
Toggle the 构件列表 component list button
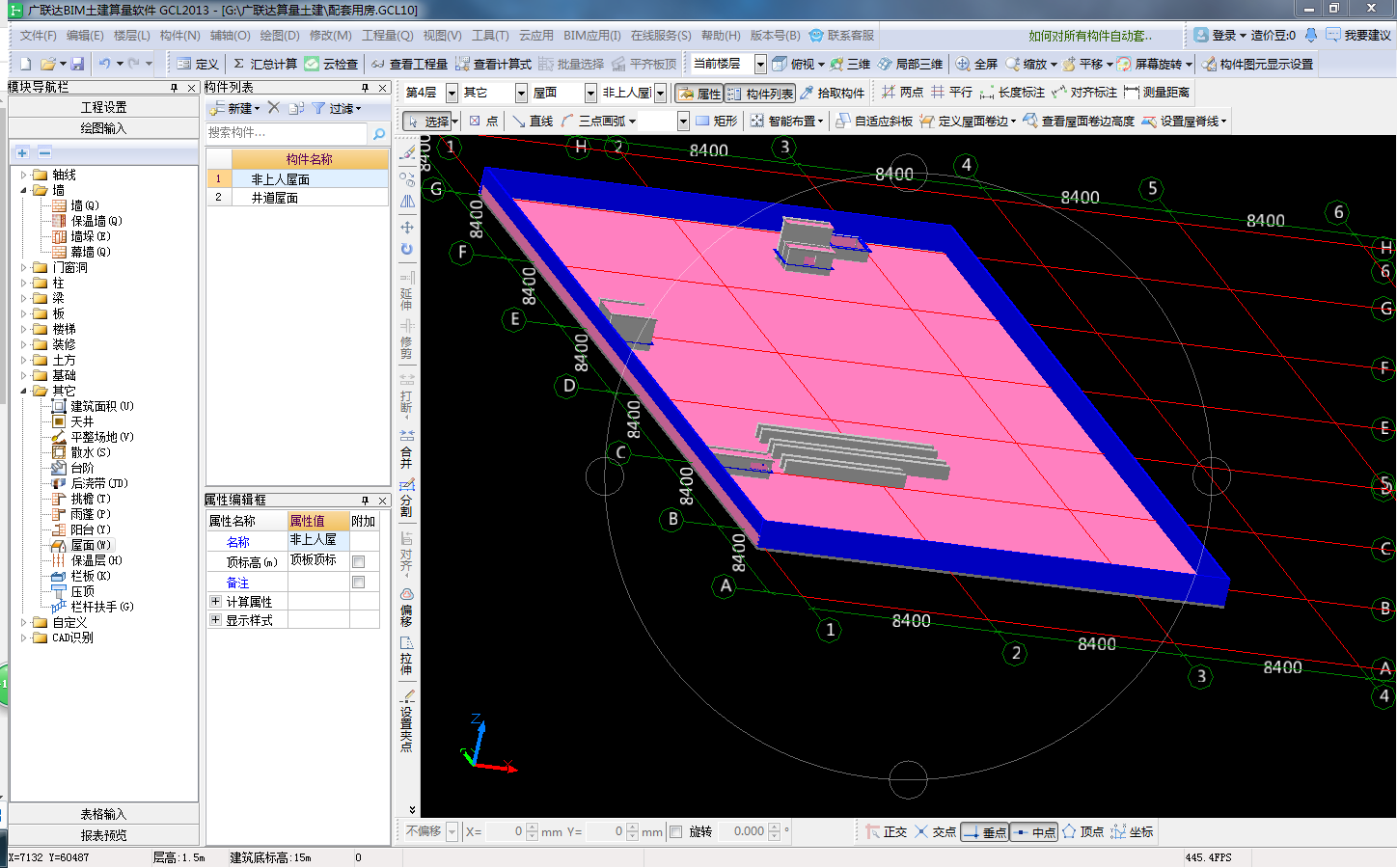tap(759, 93)
